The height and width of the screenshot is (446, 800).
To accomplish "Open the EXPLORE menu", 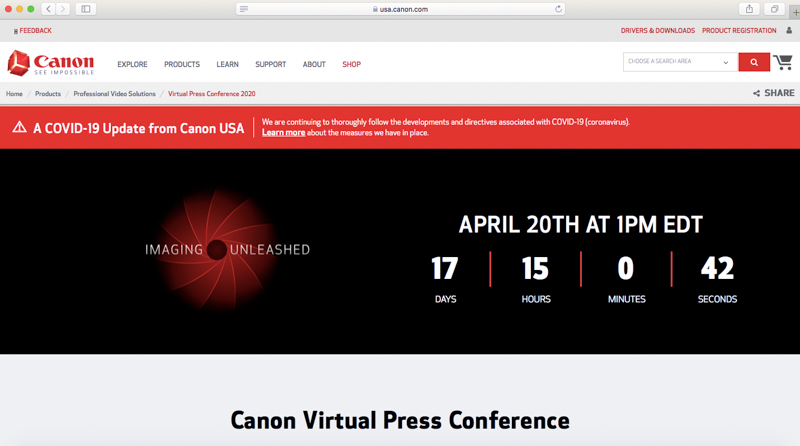I will point(132,64).
